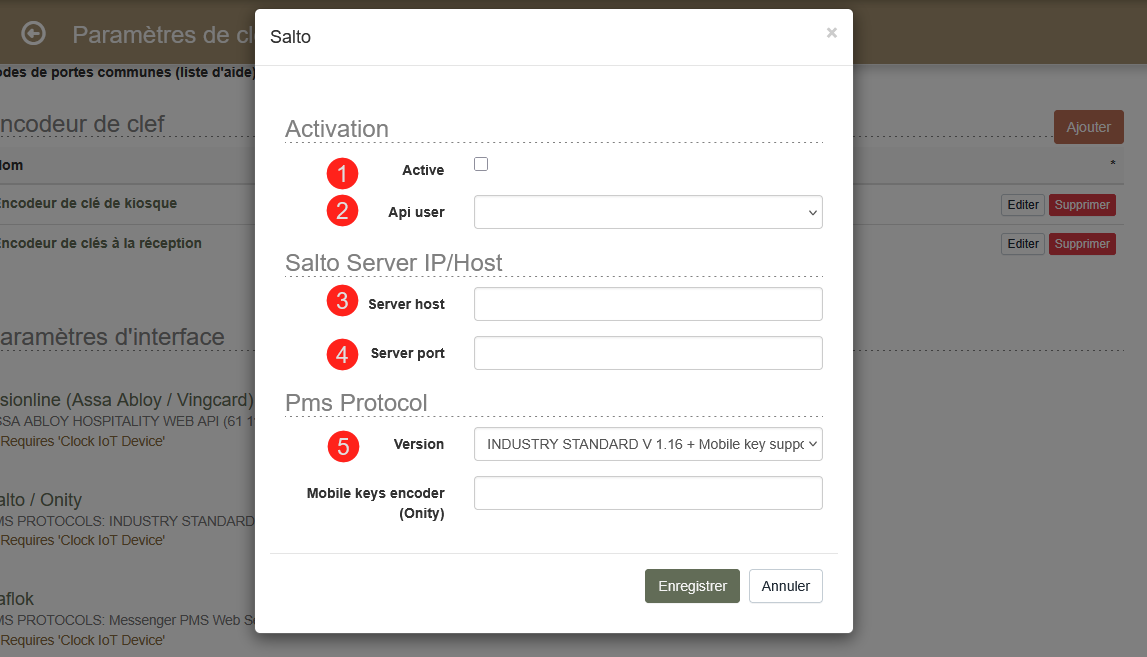This screenshot has width=1147, height=657.
Task: Focus the Server host input field
Action: [x=648, y=304]
